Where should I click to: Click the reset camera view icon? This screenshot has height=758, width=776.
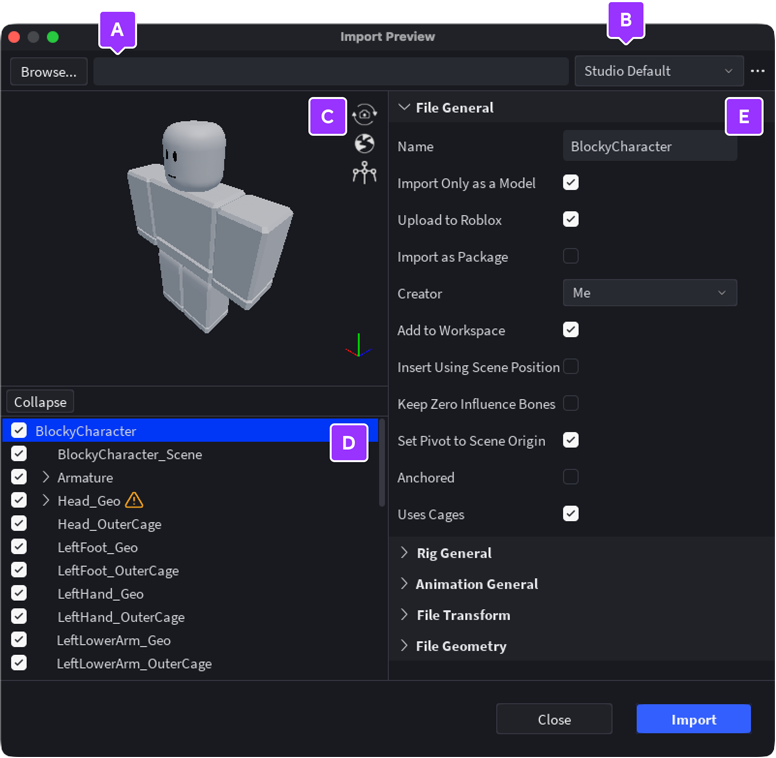point(365,115)
